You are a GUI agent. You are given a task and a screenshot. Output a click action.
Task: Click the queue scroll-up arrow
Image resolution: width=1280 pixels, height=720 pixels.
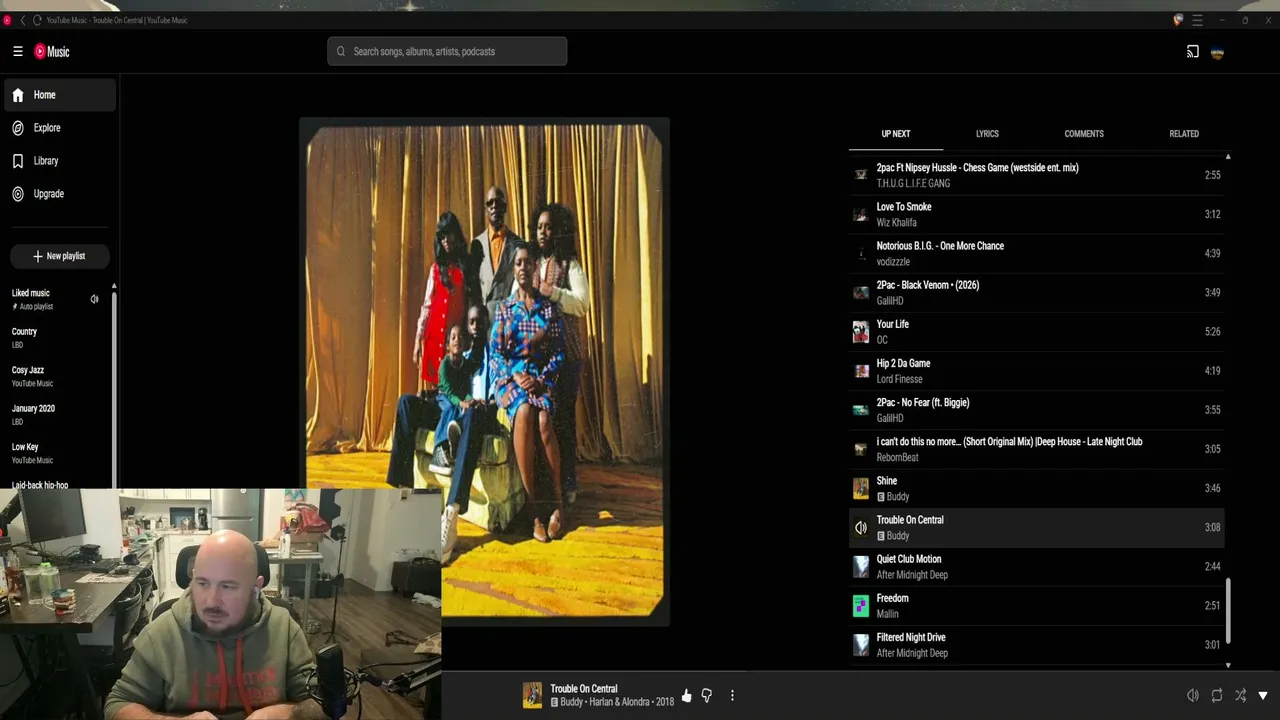1228,157
